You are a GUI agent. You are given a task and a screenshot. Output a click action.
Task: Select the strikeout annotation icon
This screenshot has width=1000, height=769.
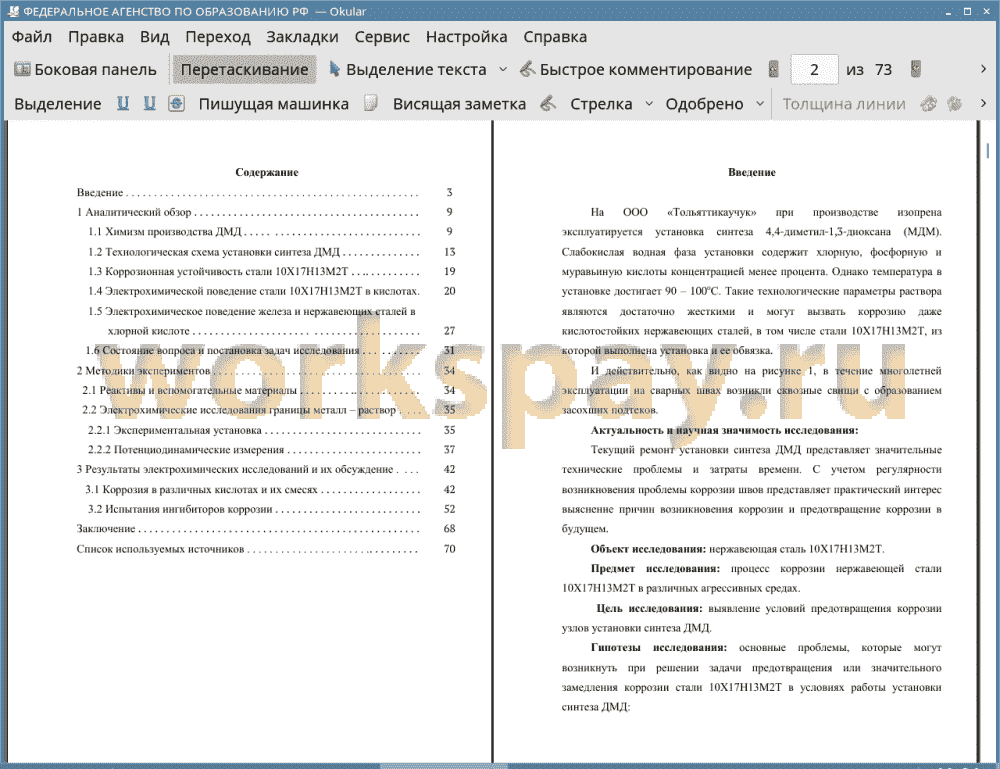click(x=177, y=103)
